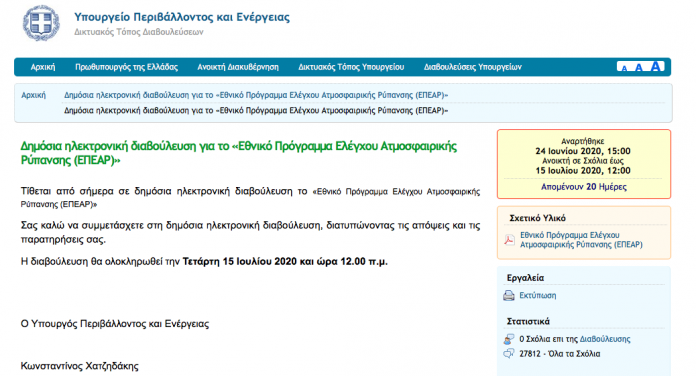
Task: Click the Ανοικτή σε Σχόλια έως label
Action: point(583,161)
